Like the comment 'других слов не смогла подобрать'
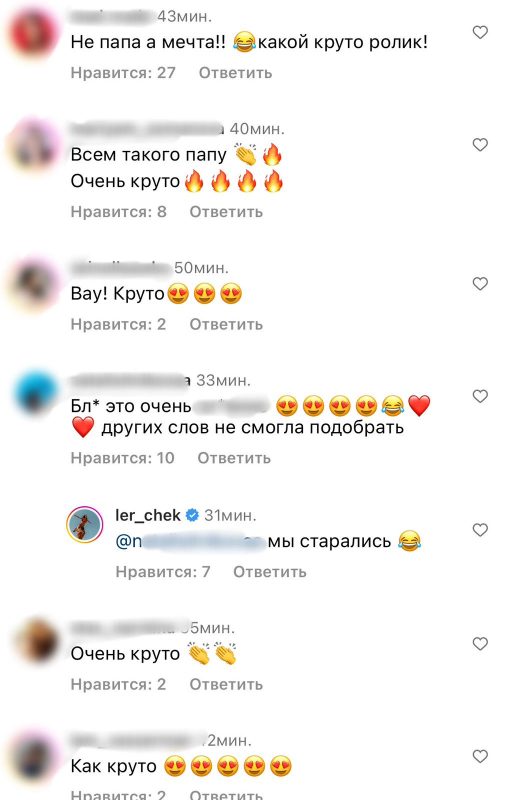The height and width of the screenshot is (800, 520). click(480, 396)
